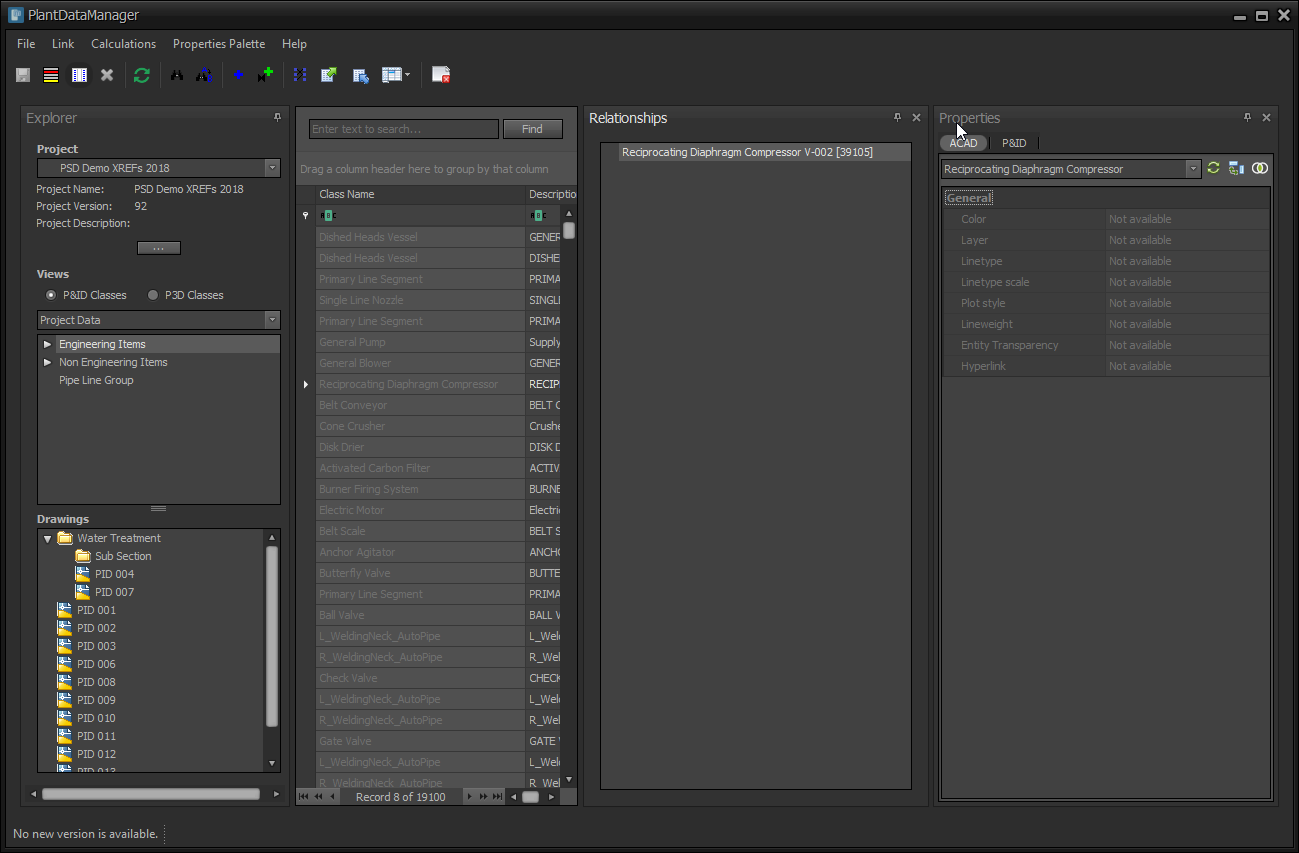
Task: Jump to previous page of records
Action: (x=318, y=797)
